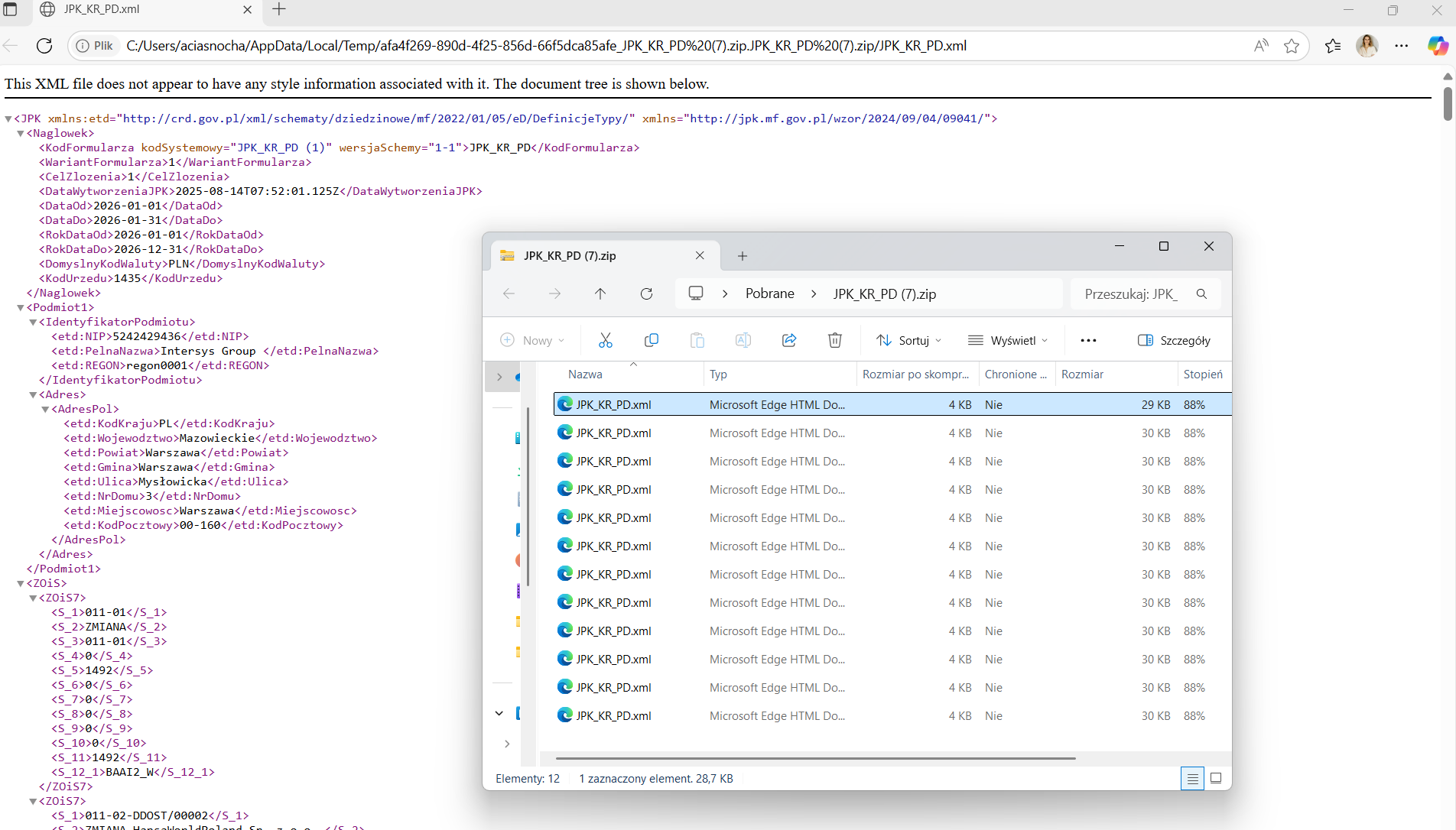
Task: Sort by the Rozmiar column header
Action: (1116, 374)
